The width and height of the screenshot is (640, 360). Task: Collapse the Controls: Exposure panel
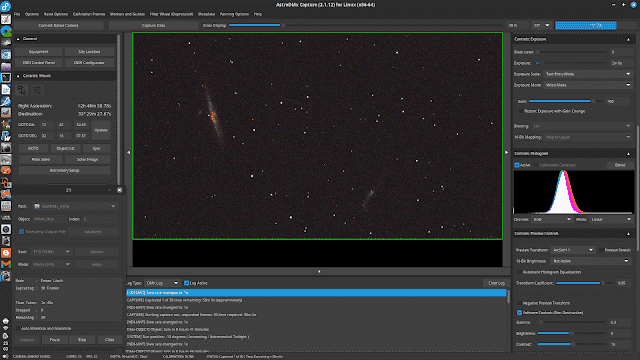628,39
